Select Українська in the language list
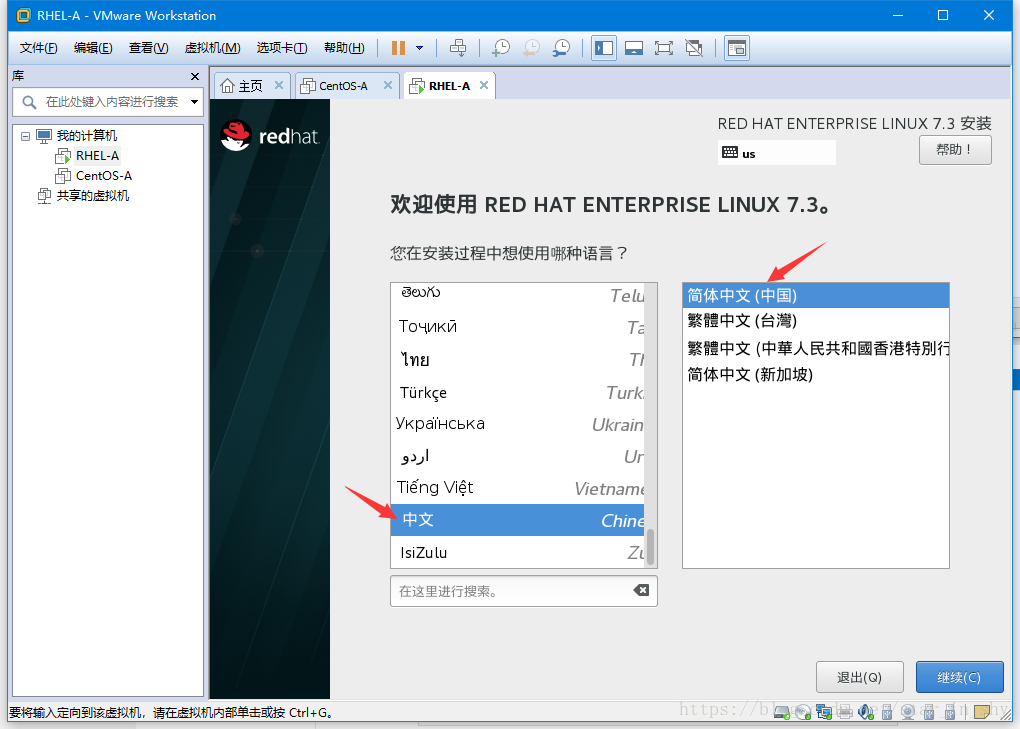The image size is (1020, 729). 518,424
